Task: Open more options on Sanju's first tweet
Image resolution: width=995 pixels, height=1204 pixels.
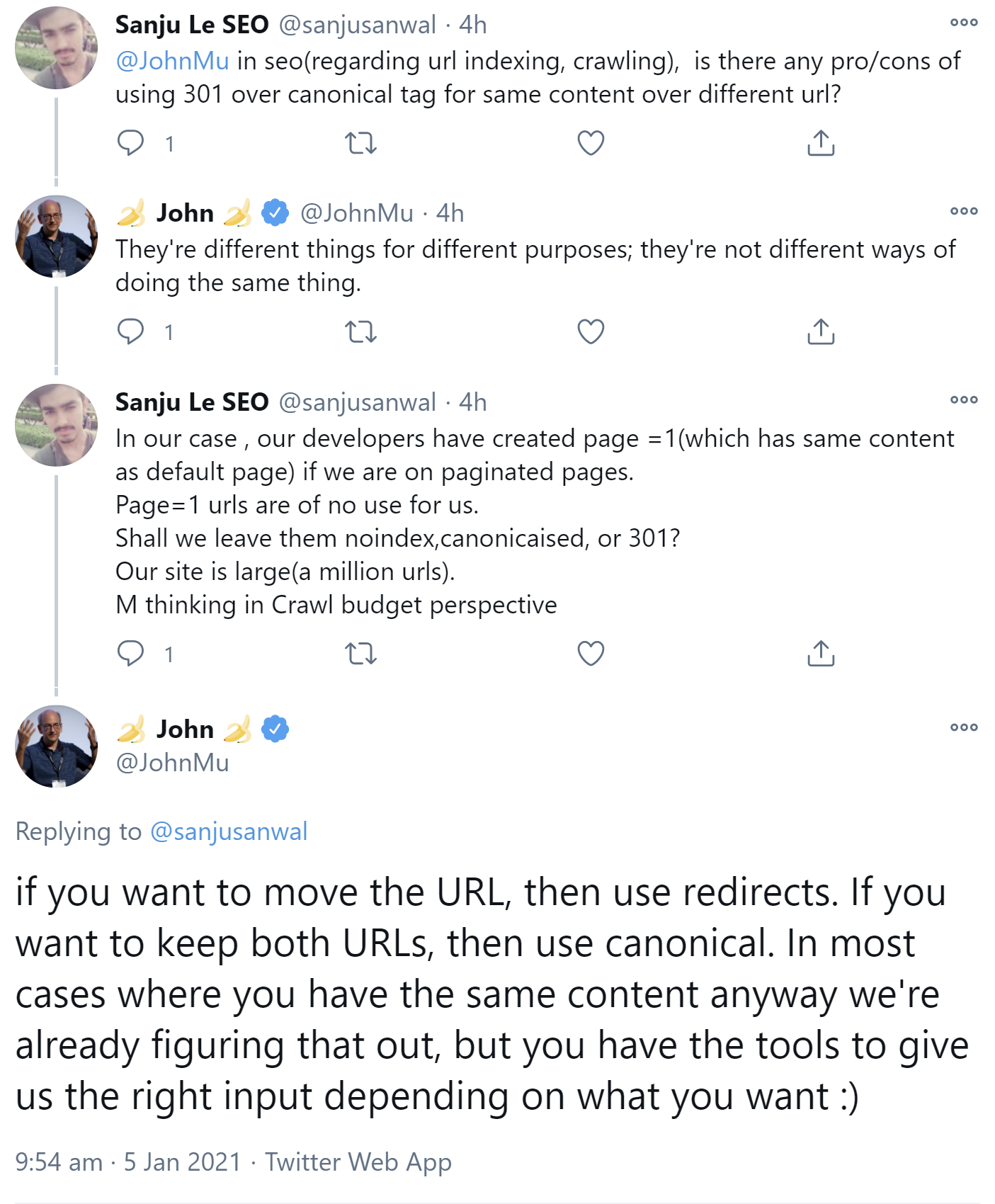Action: click(963, 23)
